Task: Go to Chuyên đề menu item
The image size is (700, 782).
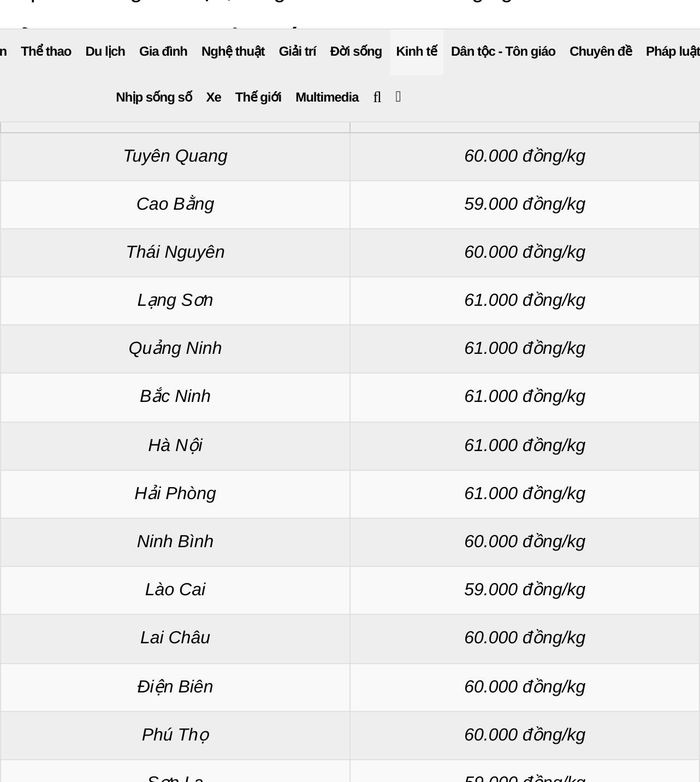Action: tap(601, 51)
